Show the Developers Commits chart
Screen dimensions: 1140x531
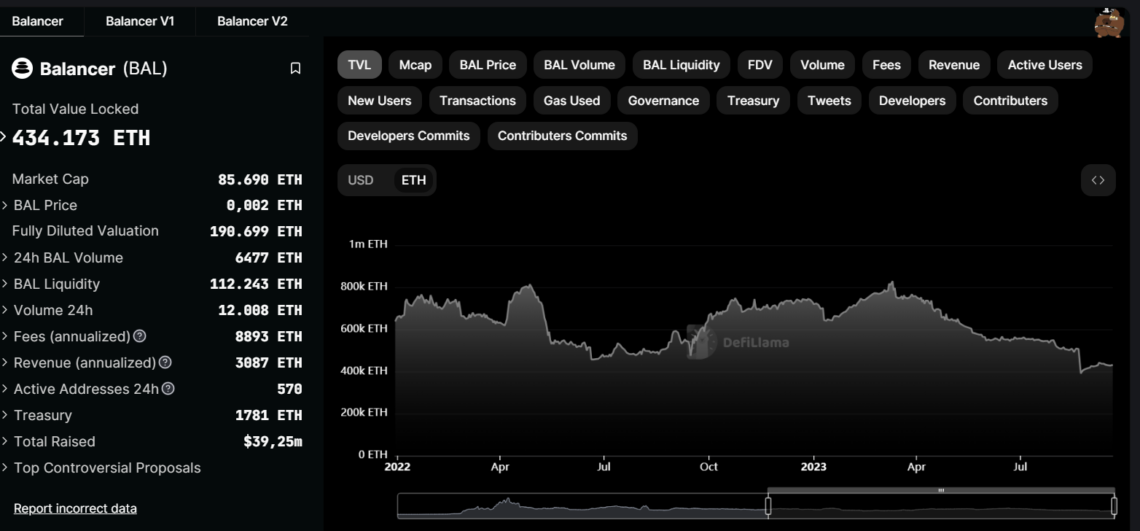(x=408, y=136)
